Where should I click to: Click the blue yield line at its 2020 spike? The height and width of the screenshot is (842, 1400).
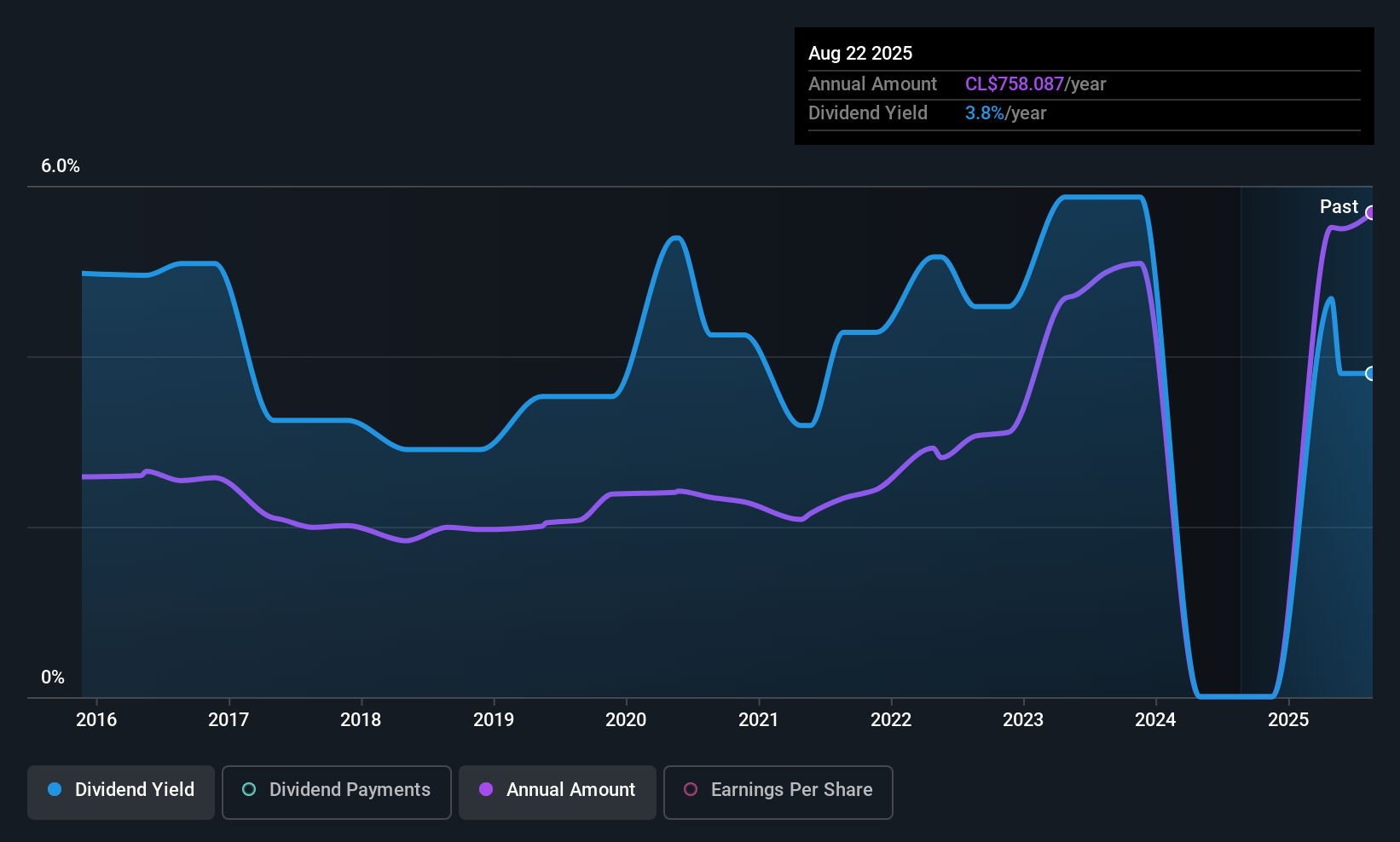click(675, 239)
